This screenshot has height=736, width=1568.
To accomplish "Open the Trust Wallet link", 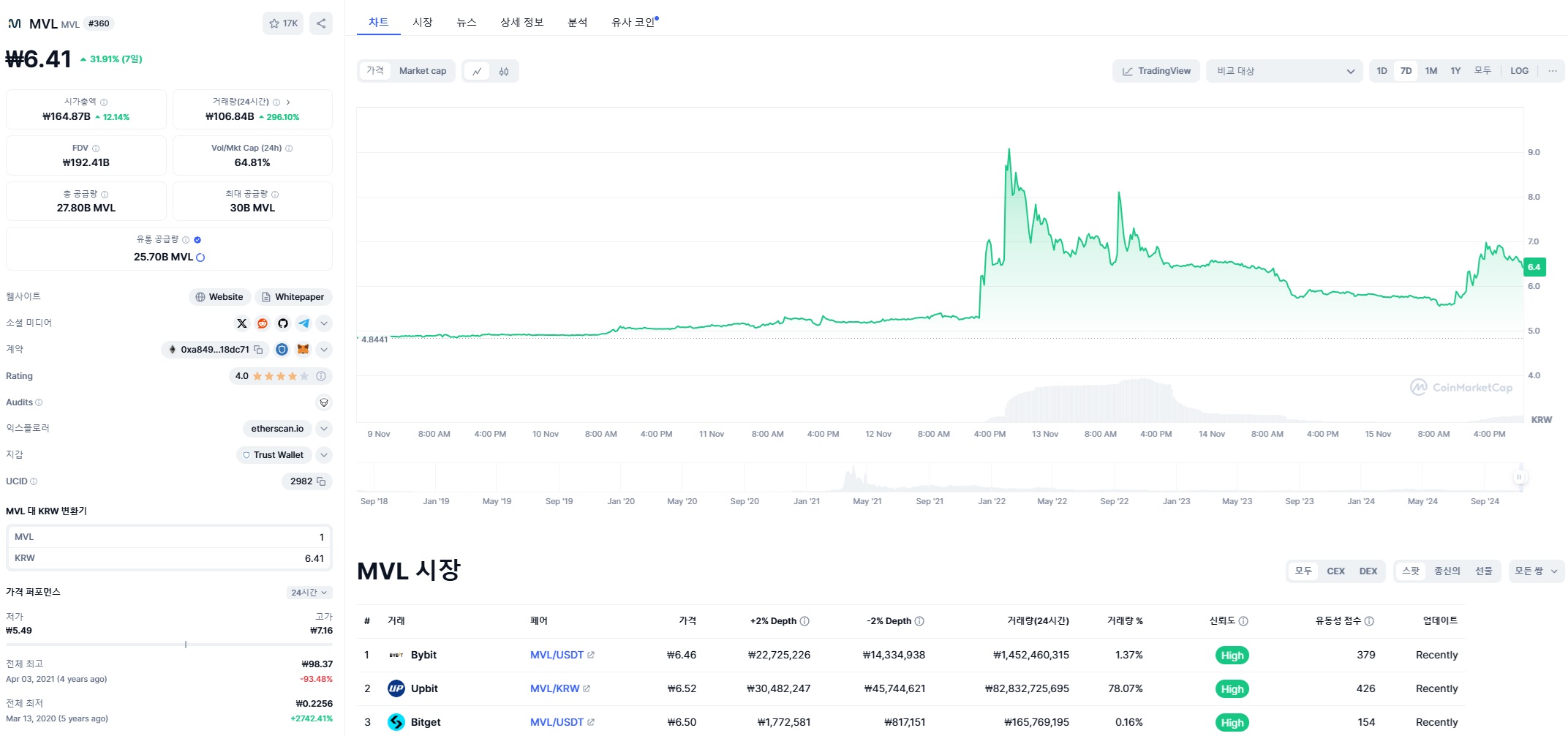I will coord(274,455).
